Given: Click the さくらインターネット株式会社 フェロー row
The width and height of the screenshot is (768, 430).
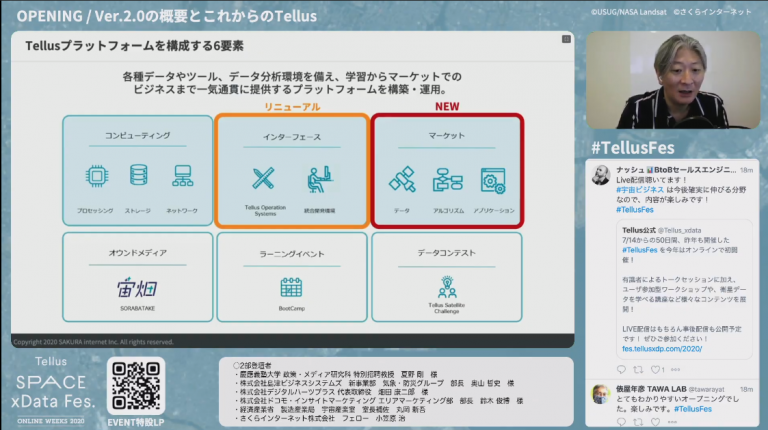Looking at the screenshot, I should [x=319, y=418].
